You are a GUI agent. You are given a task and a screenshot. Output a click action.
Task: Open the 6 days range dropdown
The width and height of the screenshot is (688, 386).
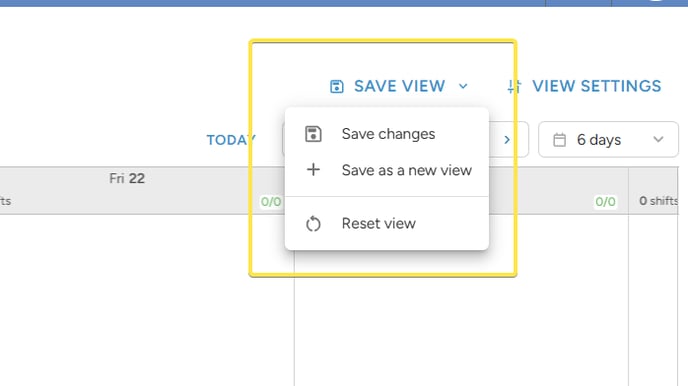coord(608,139)
